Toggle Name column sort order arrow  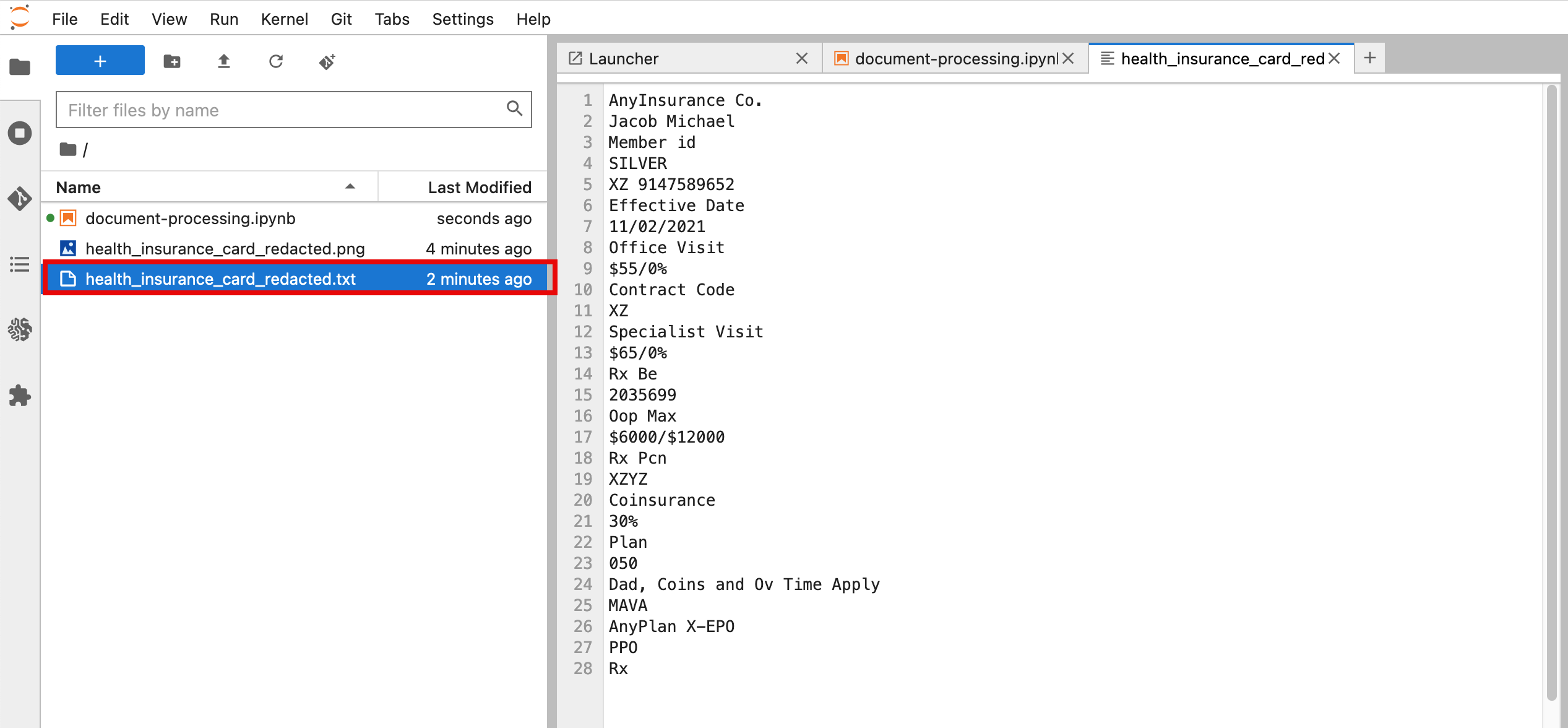350,187
